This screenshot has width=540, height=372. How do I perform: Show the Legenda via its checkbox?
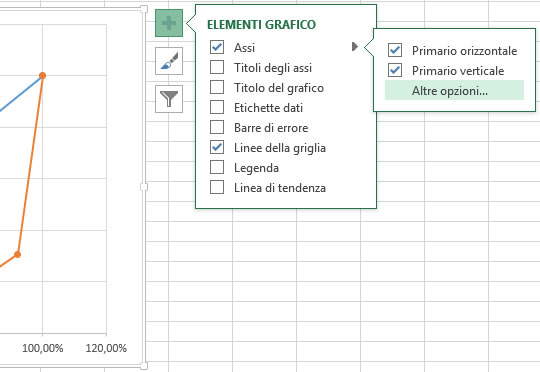point(217,167)
